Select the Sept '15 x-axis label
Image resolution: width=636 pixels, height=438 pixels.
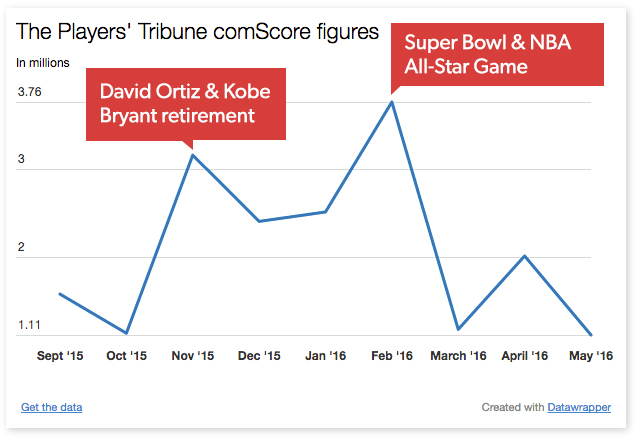(60, 355)
